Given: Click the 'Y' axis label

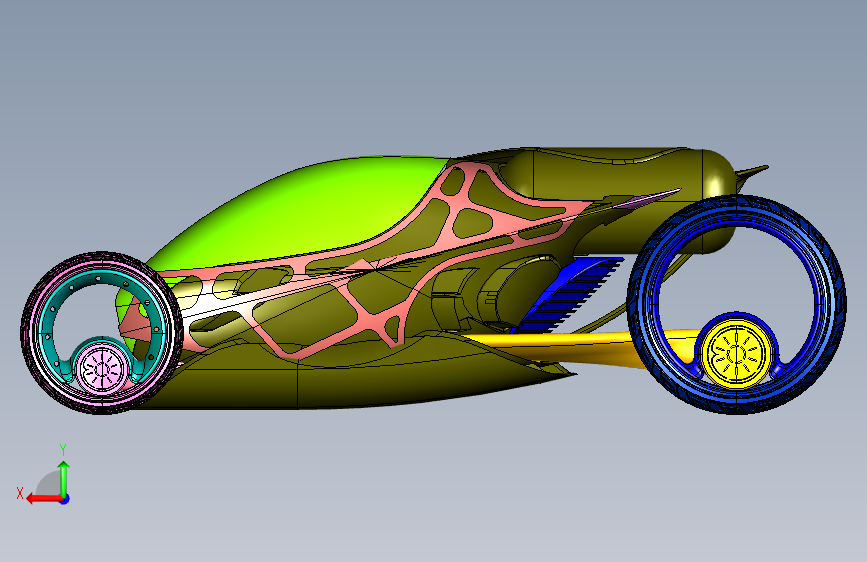Looking at the screenshot, I should coord(63,450).
